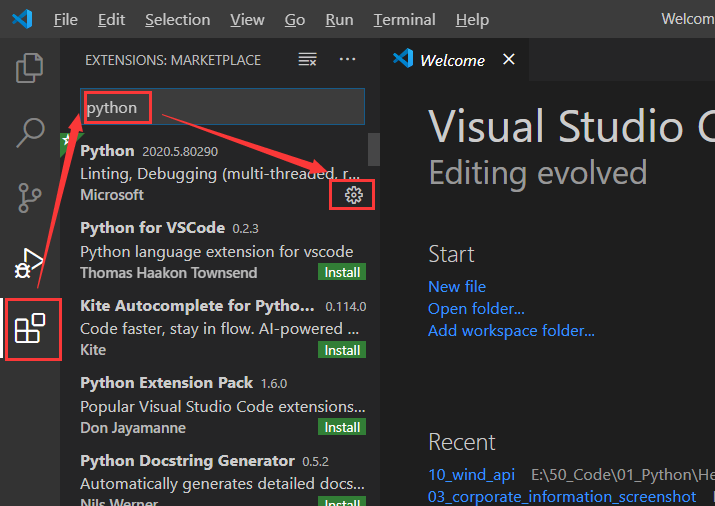Install Kite Autocomplete extension
This screenshot has width=715, height=506.
[x=342, y=350]
